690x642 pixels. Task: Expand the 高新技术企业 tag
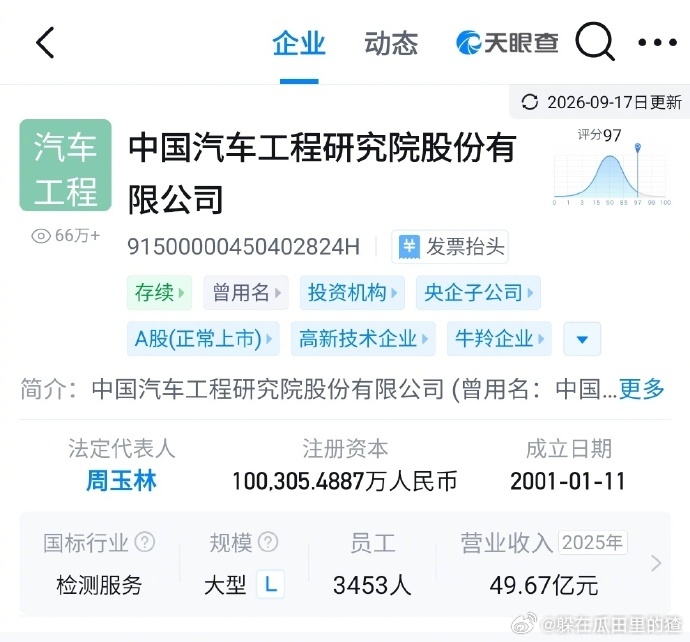point(363,339)
